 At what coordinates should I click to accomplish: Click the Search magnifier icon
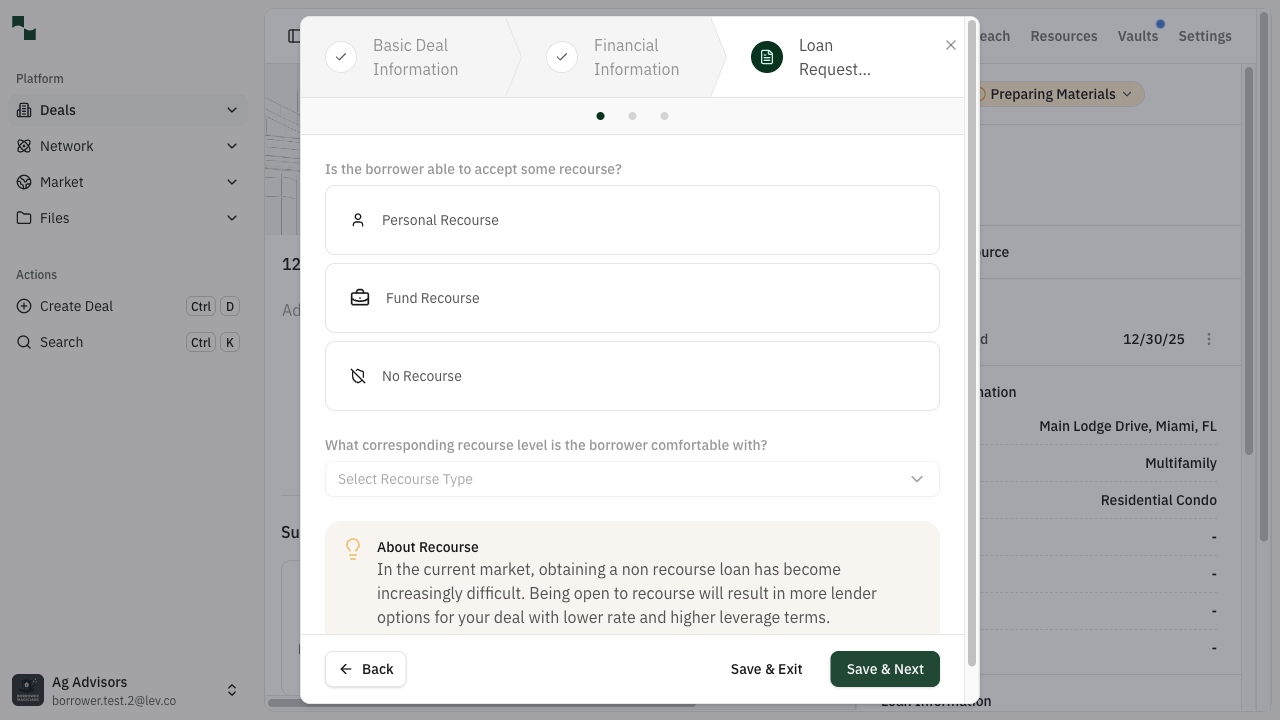[x=24, y=342]
